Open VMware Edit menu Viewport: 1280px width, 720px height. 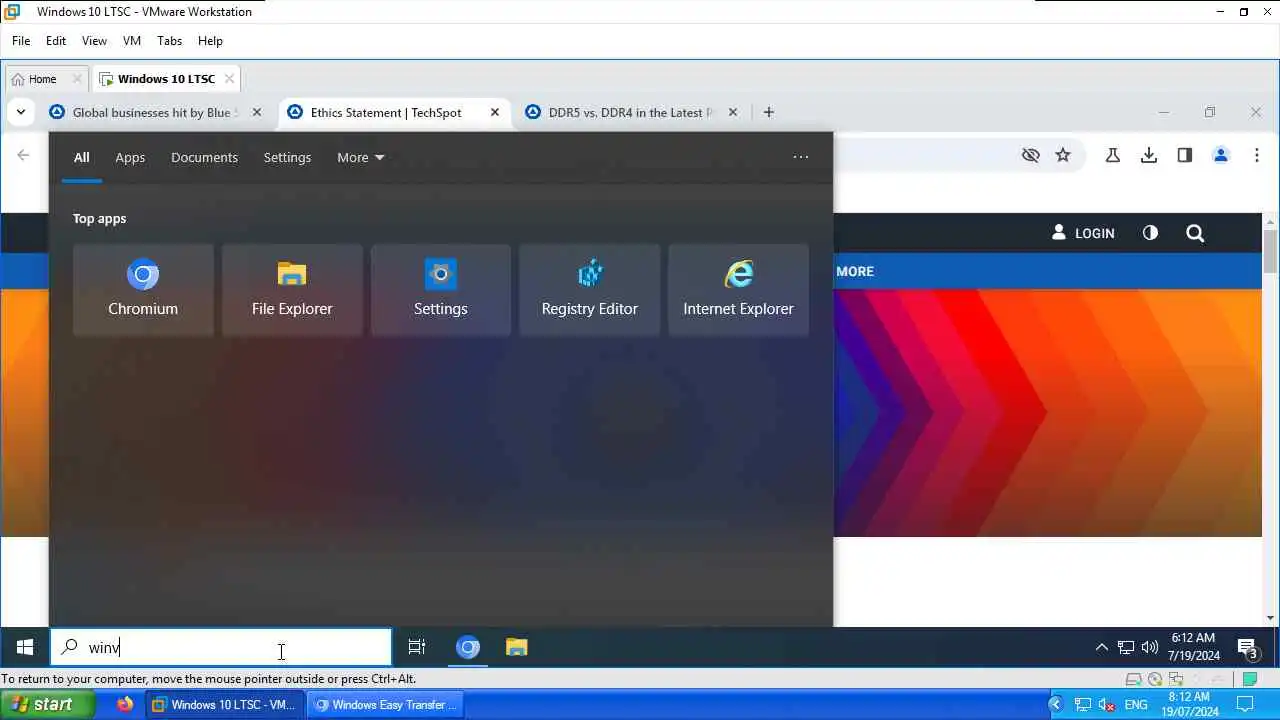pos(56,41)
